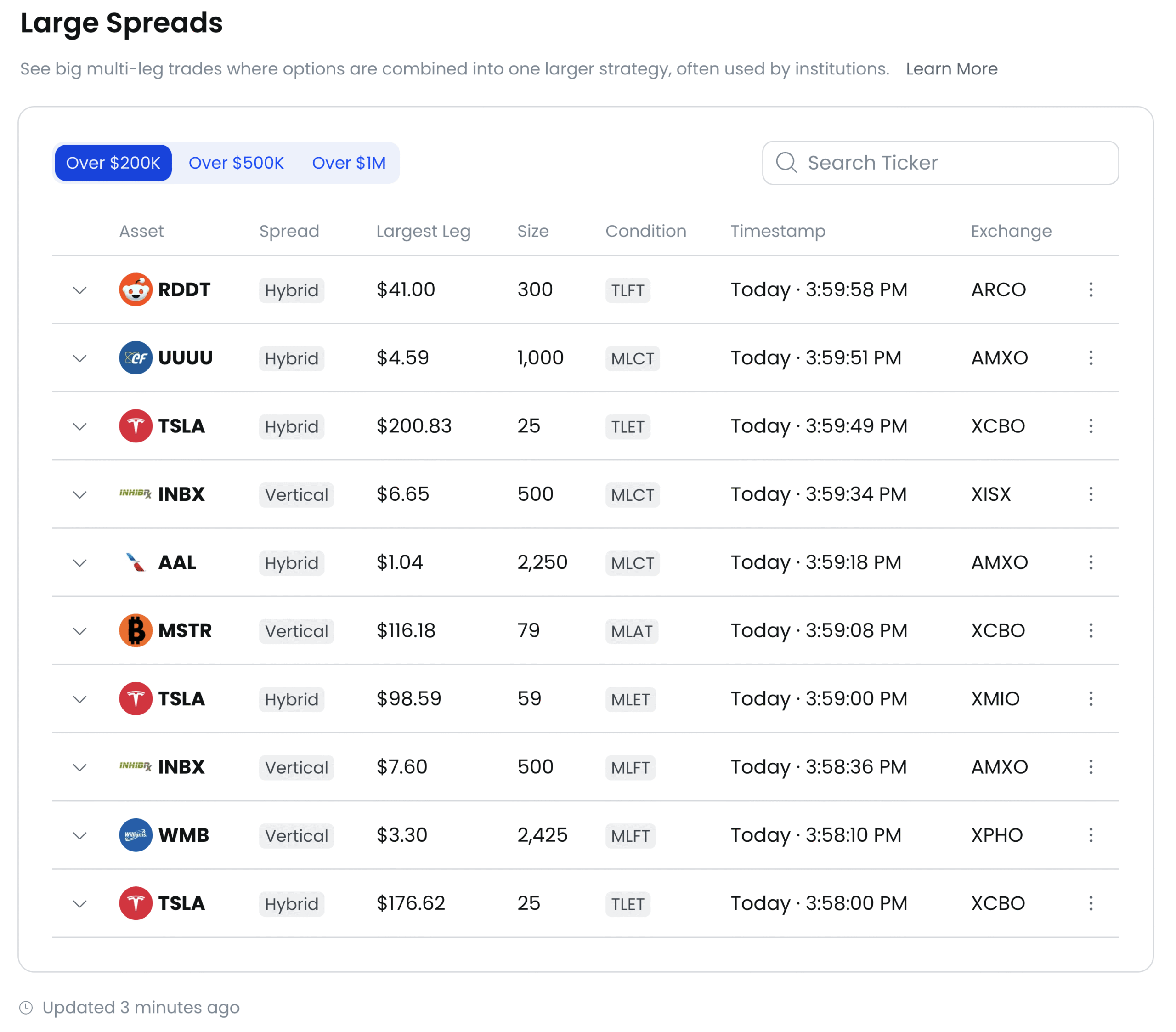Image resolution: width=1176 pixels, height=1032 pixels.
Task: Switch filter to Over $1M
Action: click(349, 163)
